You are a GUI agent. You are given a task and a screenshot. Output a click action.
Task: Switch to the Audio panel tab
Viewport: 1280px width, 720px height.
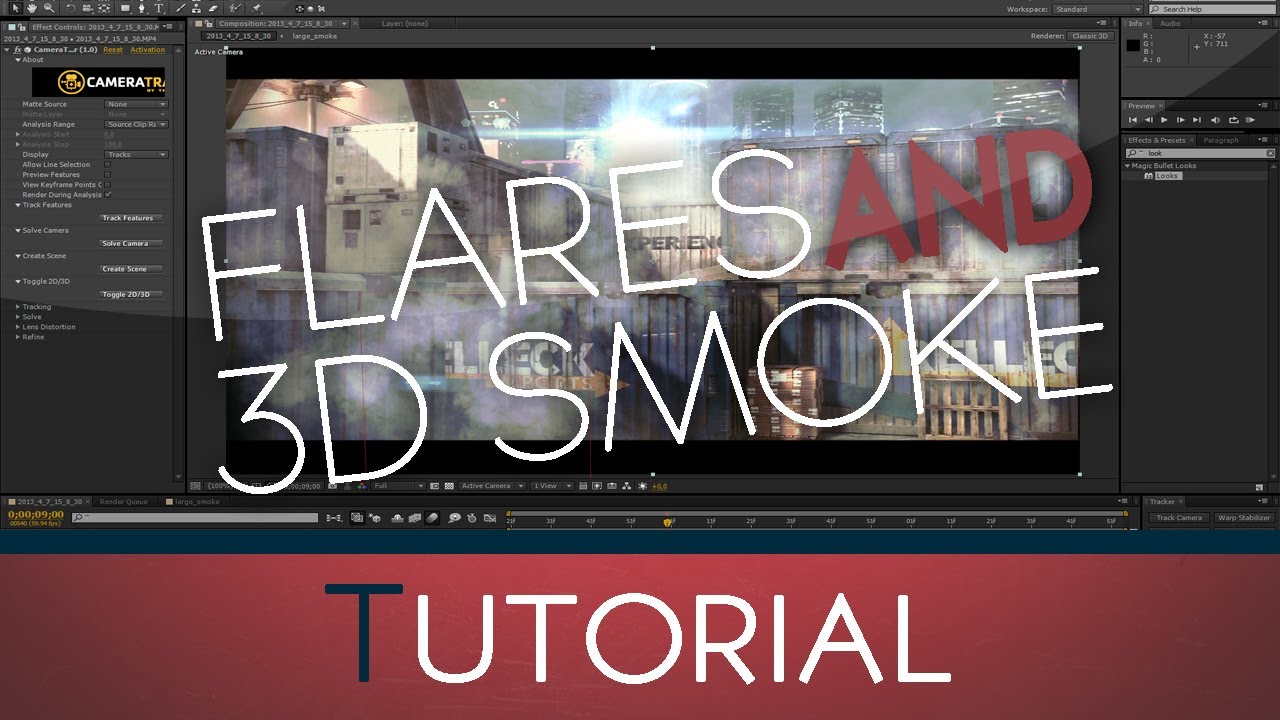click(x=1170, y=23)
